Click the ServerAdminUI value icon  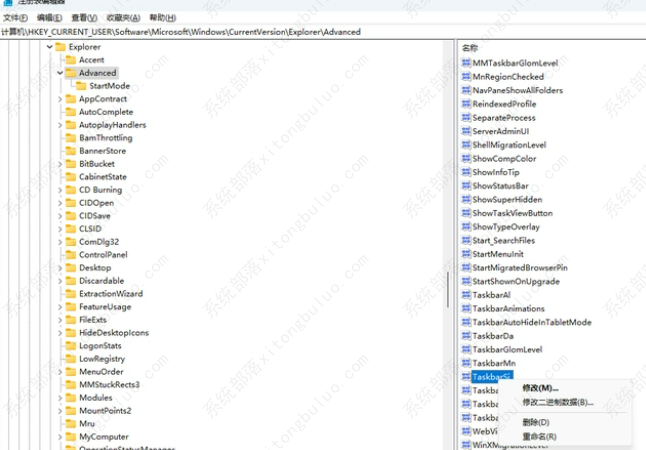[x=466, y=131]
